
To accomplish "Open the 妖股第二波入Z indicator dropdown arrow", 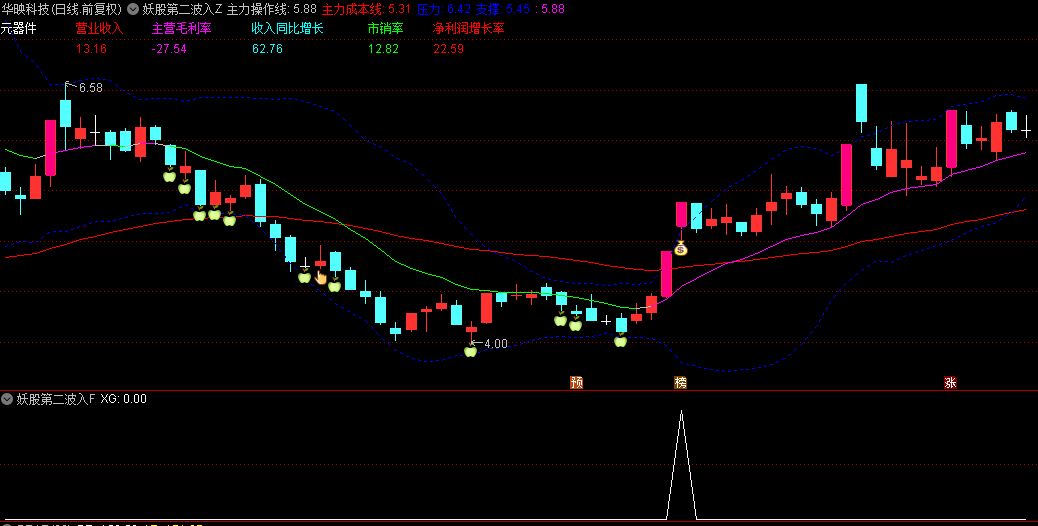I will pos(132,9).
